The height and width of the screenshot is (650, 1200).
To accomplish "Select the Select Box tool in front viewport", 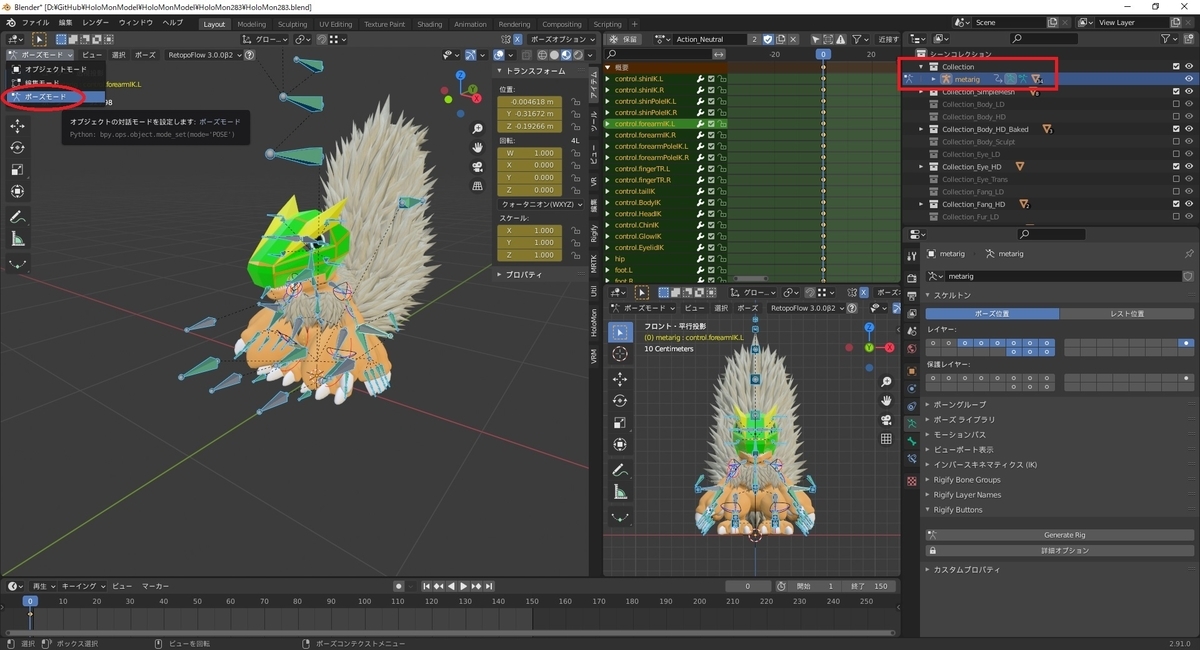I will pyautogui.click(x=620, y=332).
